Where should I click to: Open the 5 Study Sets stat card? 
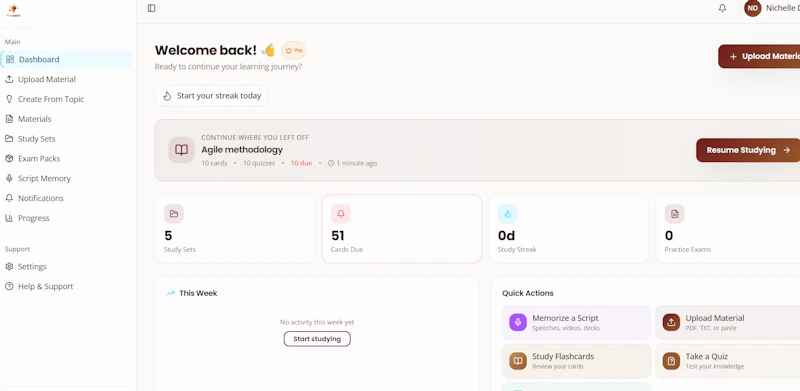(235, 229)
